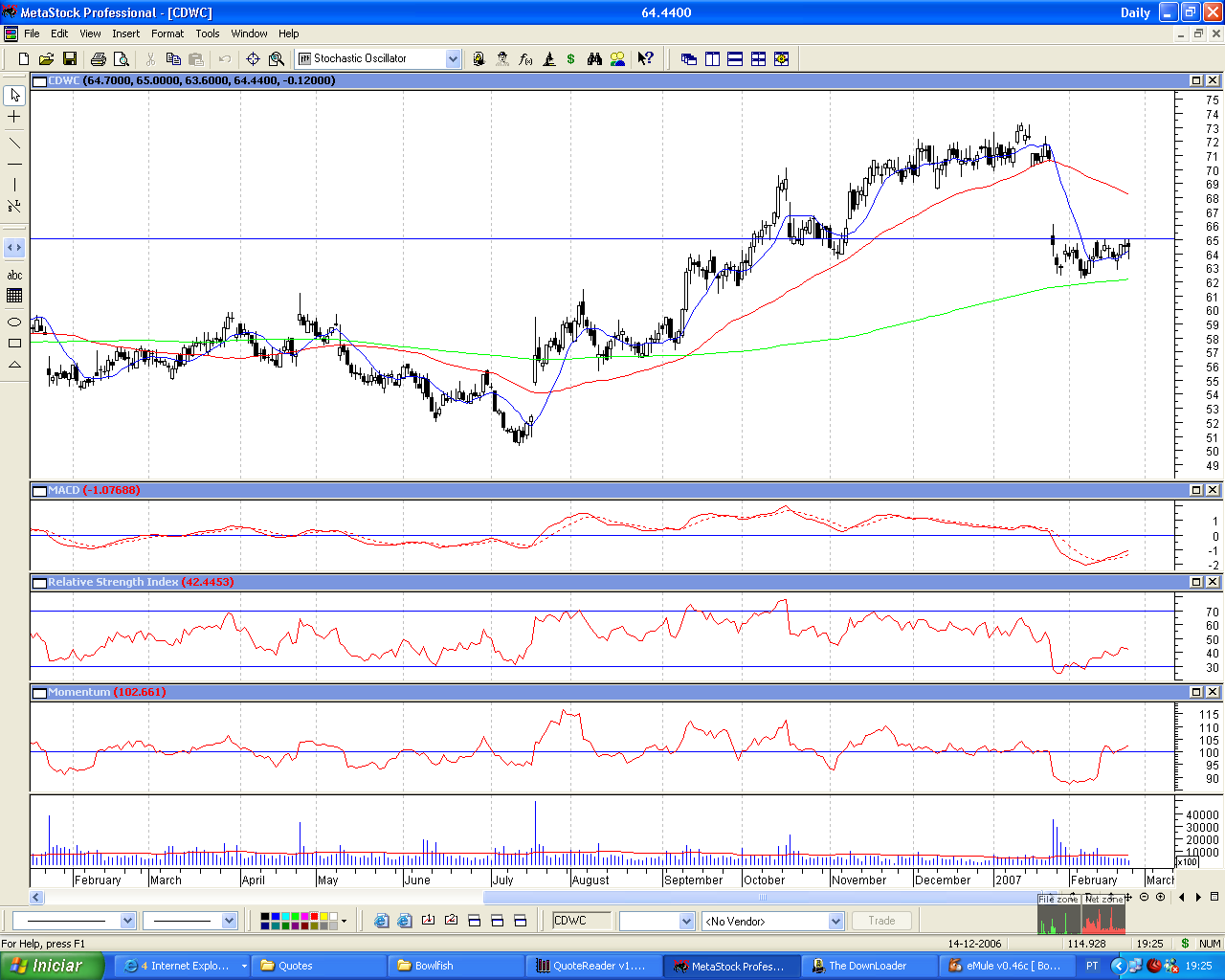This screenshot has height=980, width=1225.
Task: Expand the Stochastic Oscillator indicator dropdown
Action: 453,58
